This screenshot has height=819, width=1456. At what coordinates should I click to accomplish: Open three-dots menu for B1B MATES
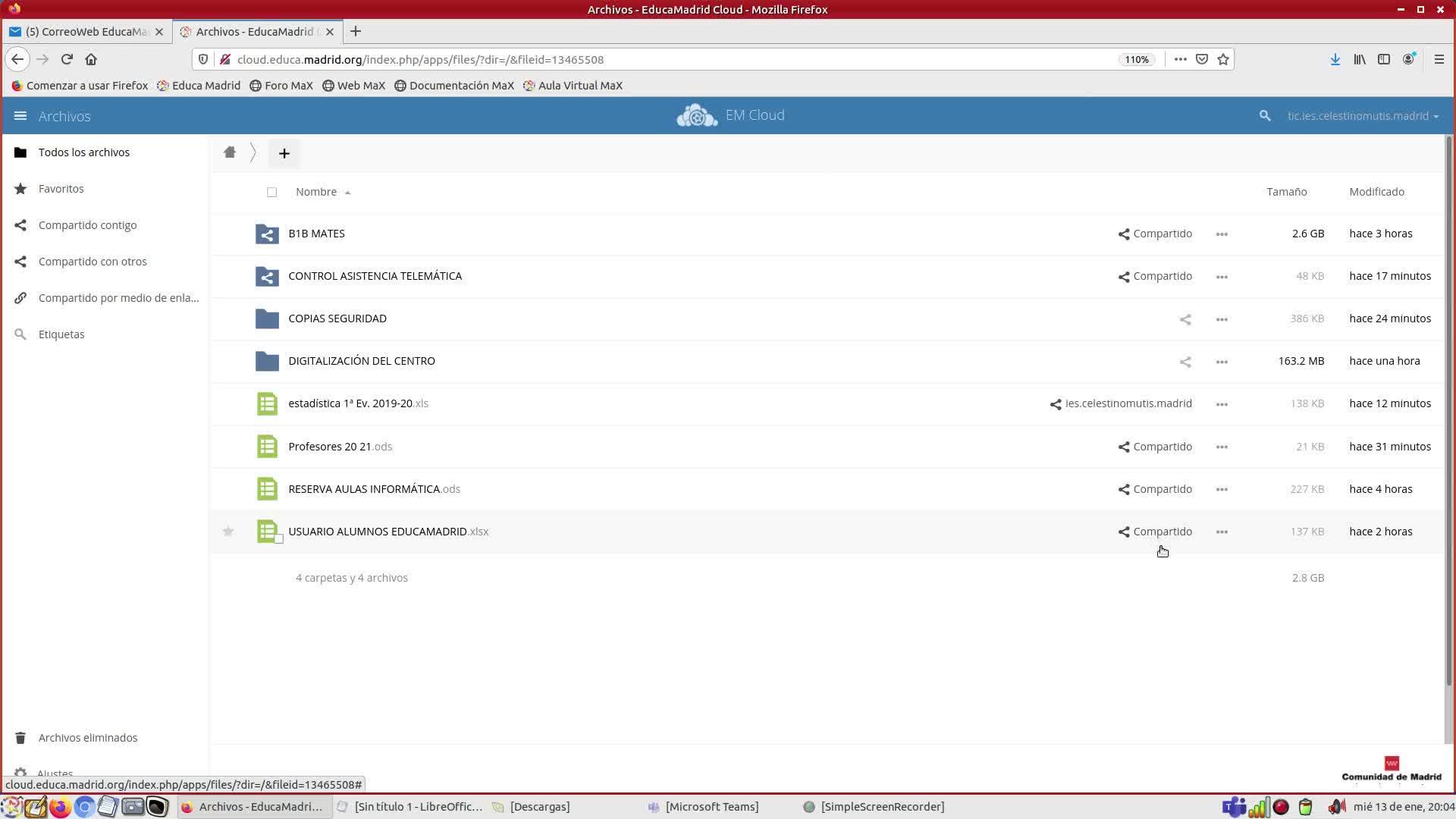pos(1221,234)
